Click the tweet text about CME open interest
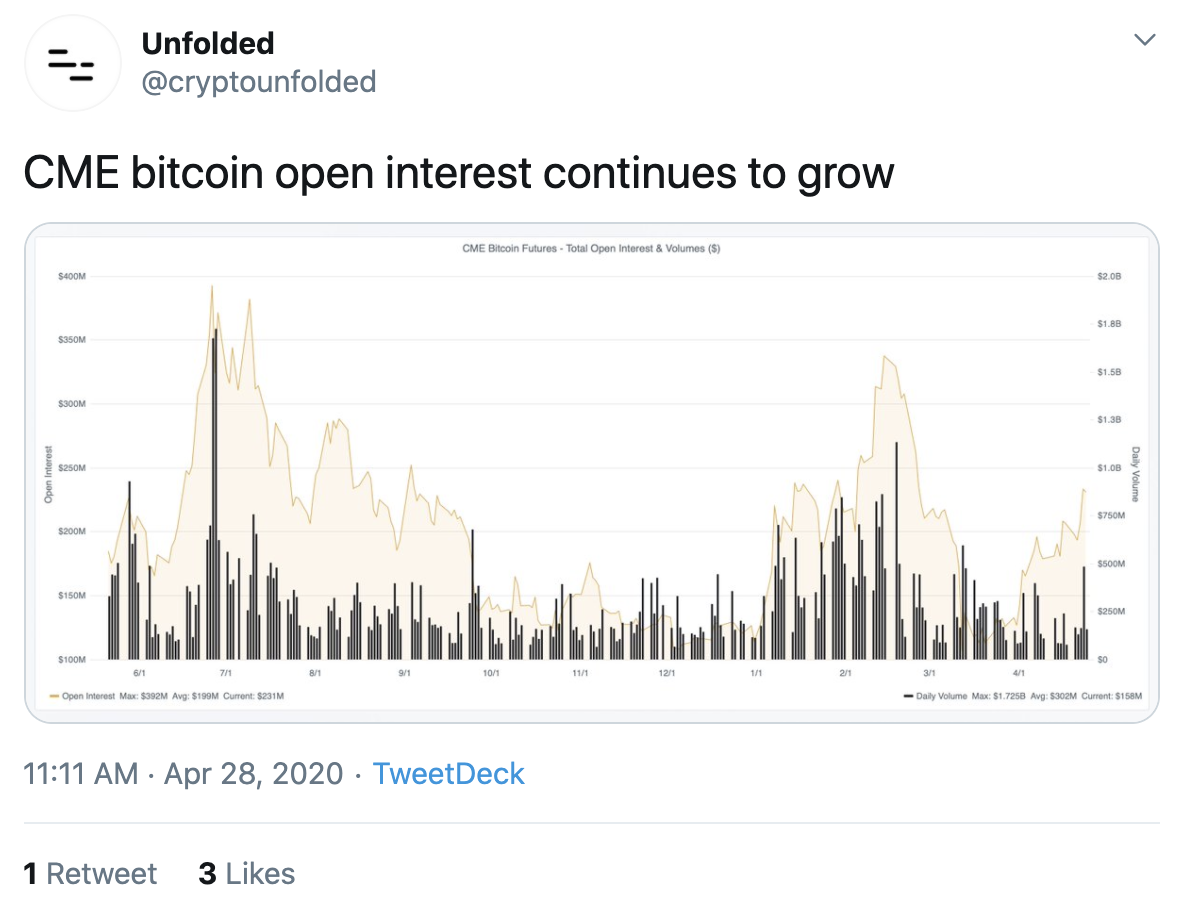The image size is (1180, 920). point(458,173)
